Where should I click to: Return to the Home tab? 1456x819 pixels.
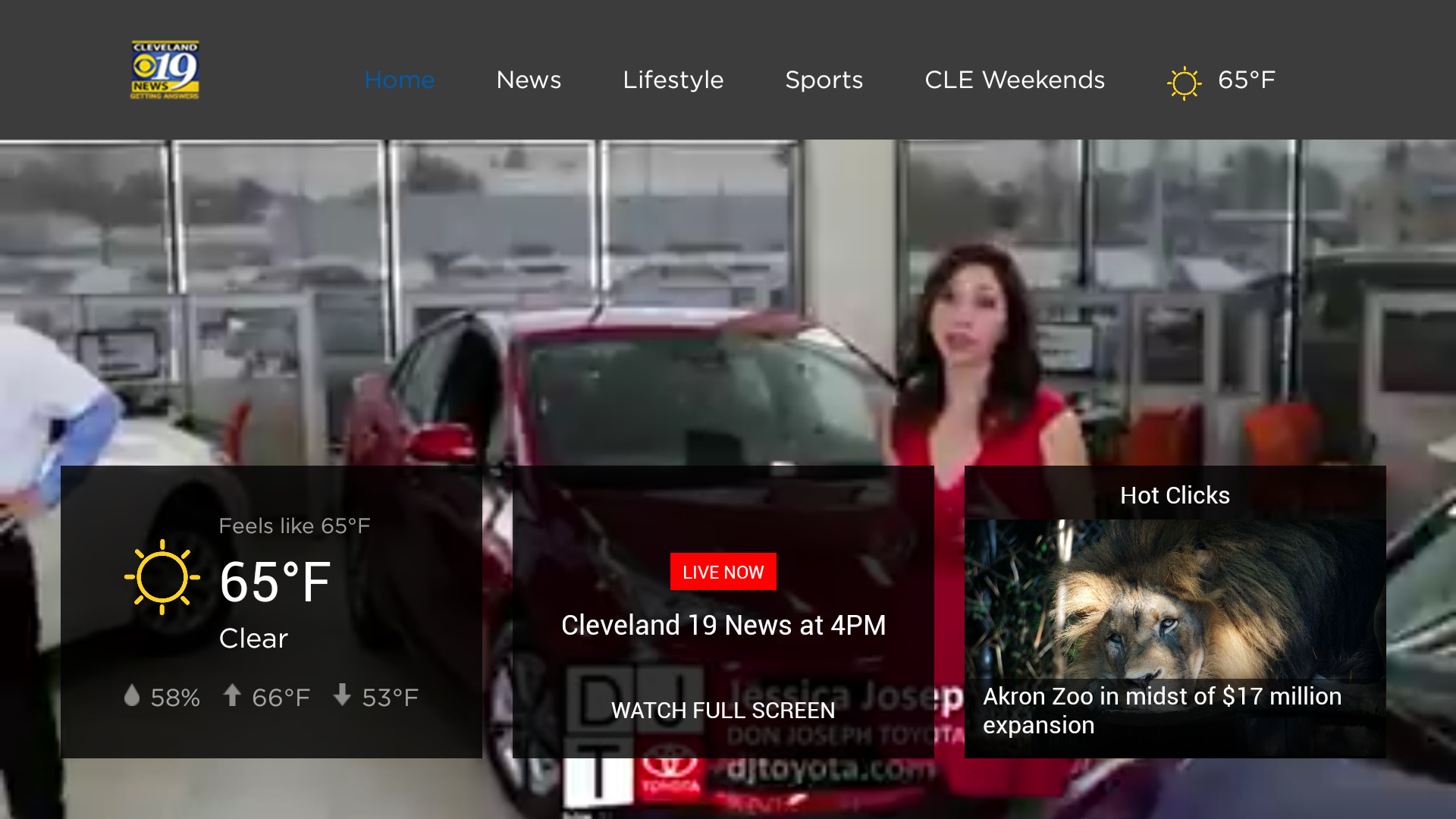tap(400, 80)
